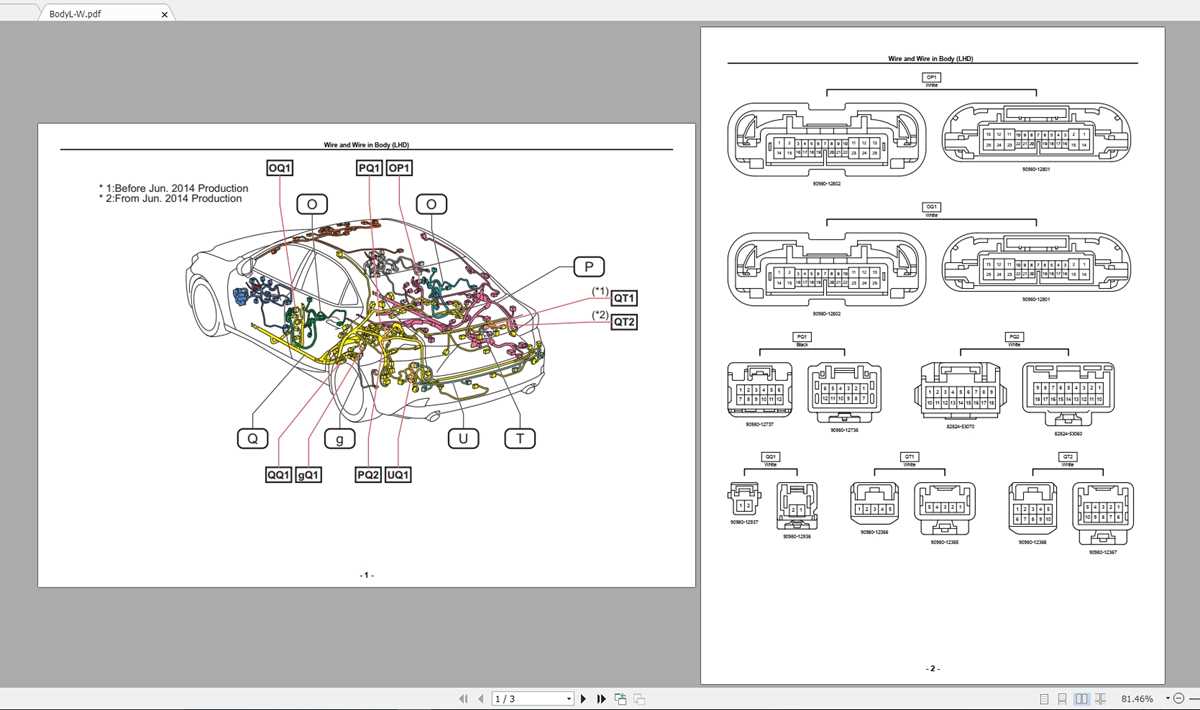Click page 2 title 'Wire and Wire in Body (LHD)'
The height and width of the screenshot is (710, 1200).
click(x=931, y=59)
